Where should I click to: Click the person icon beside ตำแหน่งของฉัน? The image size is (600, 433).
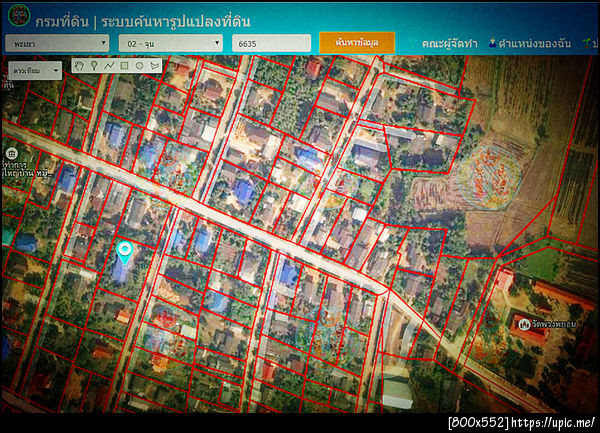[x=492, y=43]
